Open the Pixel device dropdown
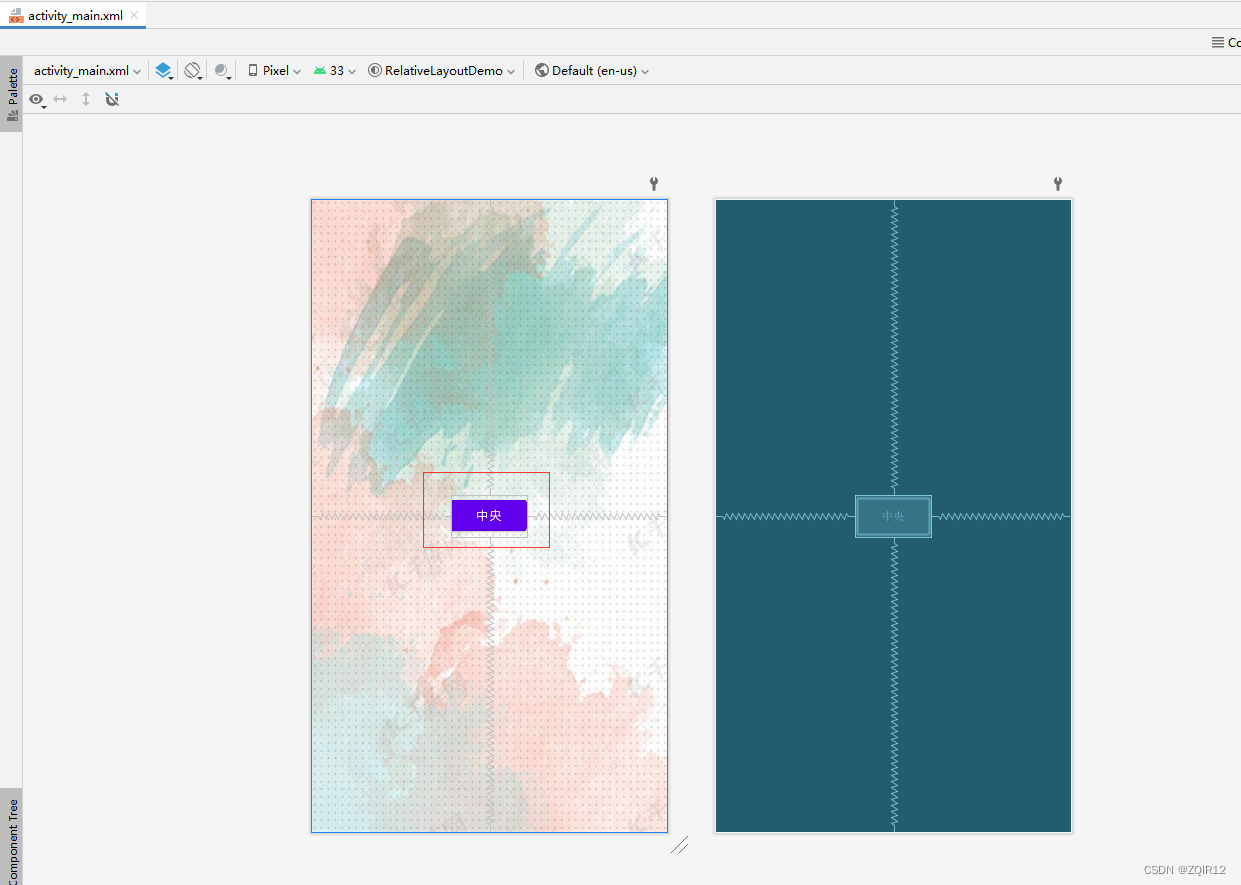The width and height of the screenshot is (1241, 885). (x=272, y=70)
